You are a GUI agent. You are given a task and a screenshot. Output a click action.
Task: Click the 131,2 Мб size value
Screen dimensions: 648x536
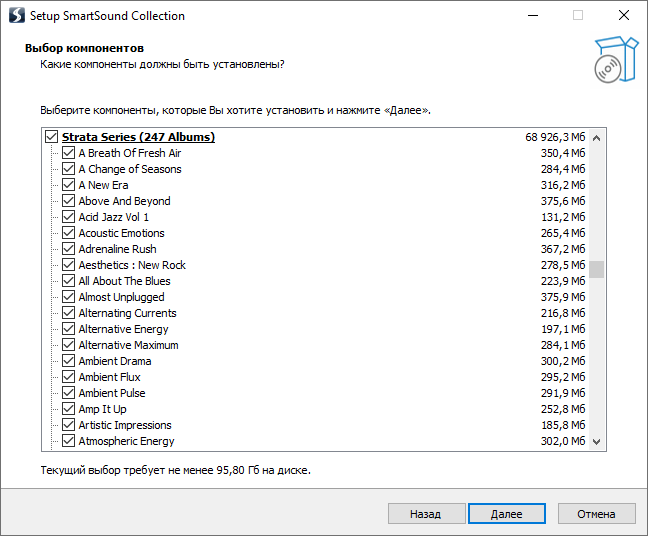point(563,217)
